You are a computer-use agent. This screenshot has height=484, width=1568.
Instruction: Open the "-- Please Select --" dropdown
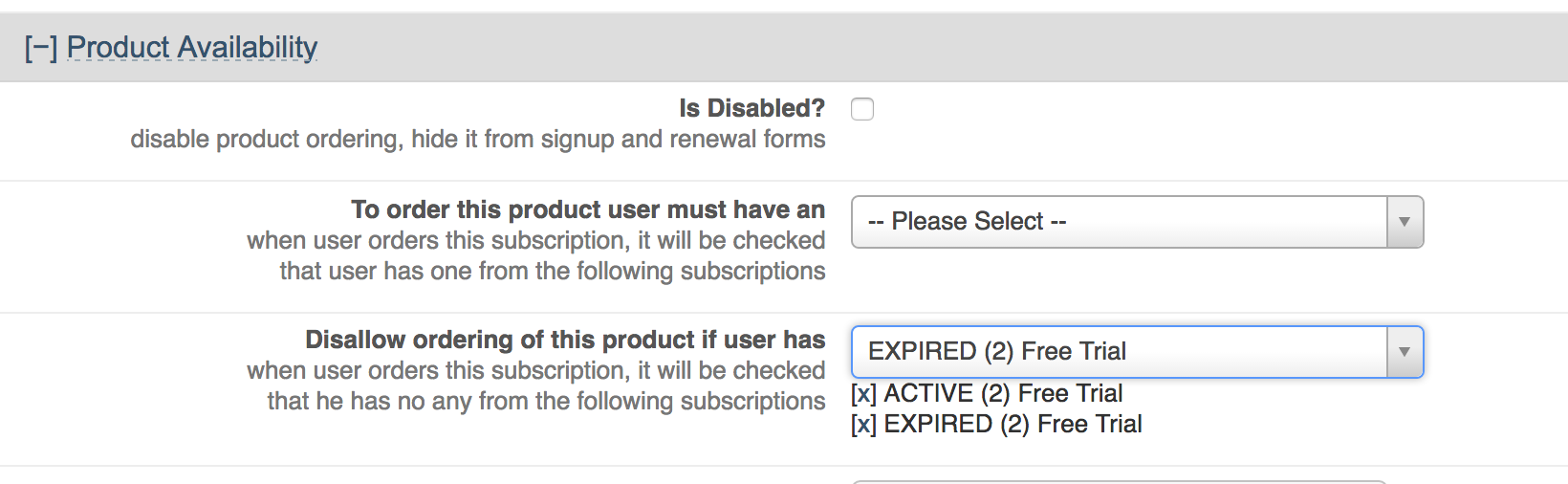click(x=1119, y=222)
